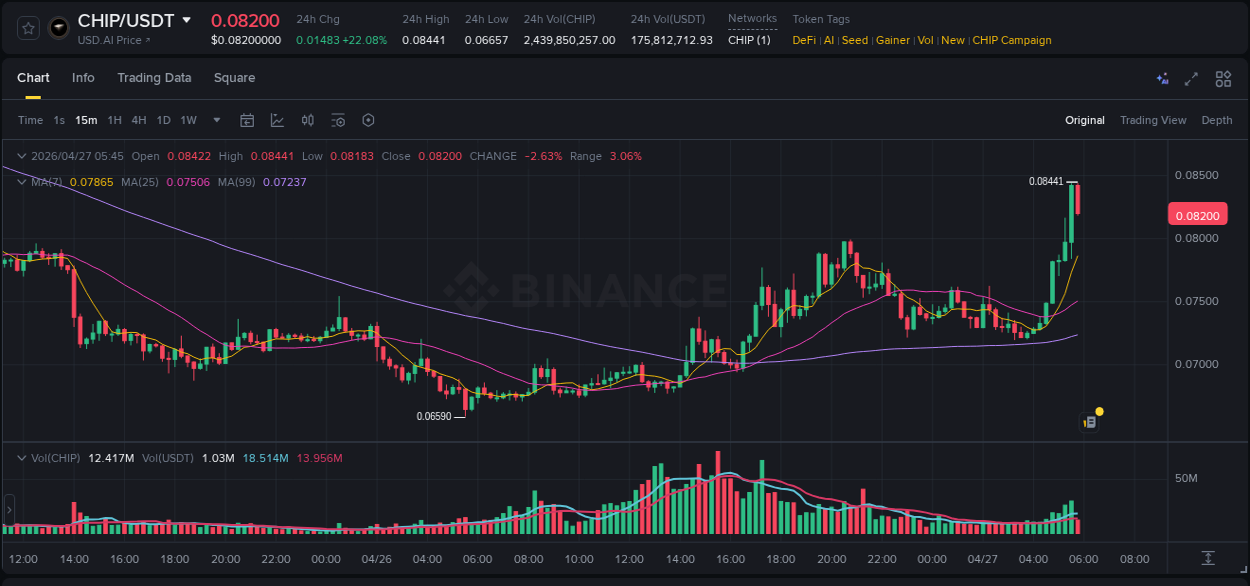Select the 1H time interval
Viewport: 1250px width, 586px height.
[114, 120]
